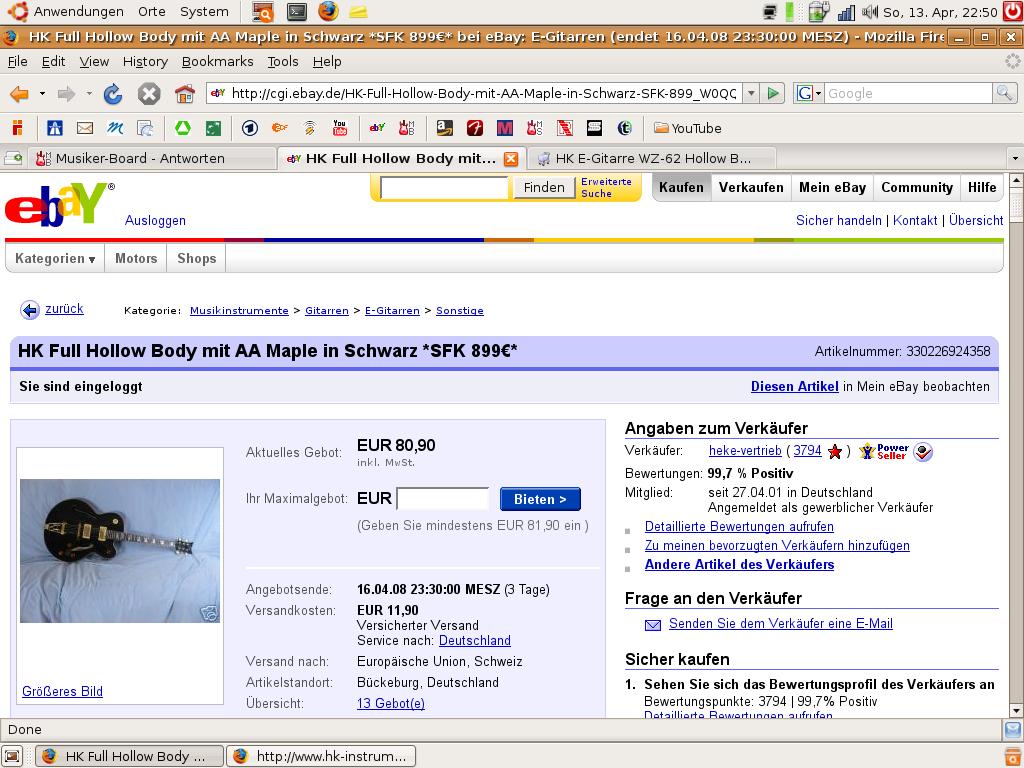The width and height of the screenshot is (1024, 768).
Task: Open the E-Gitarren category breadcrumb
Action: (392, 311)
